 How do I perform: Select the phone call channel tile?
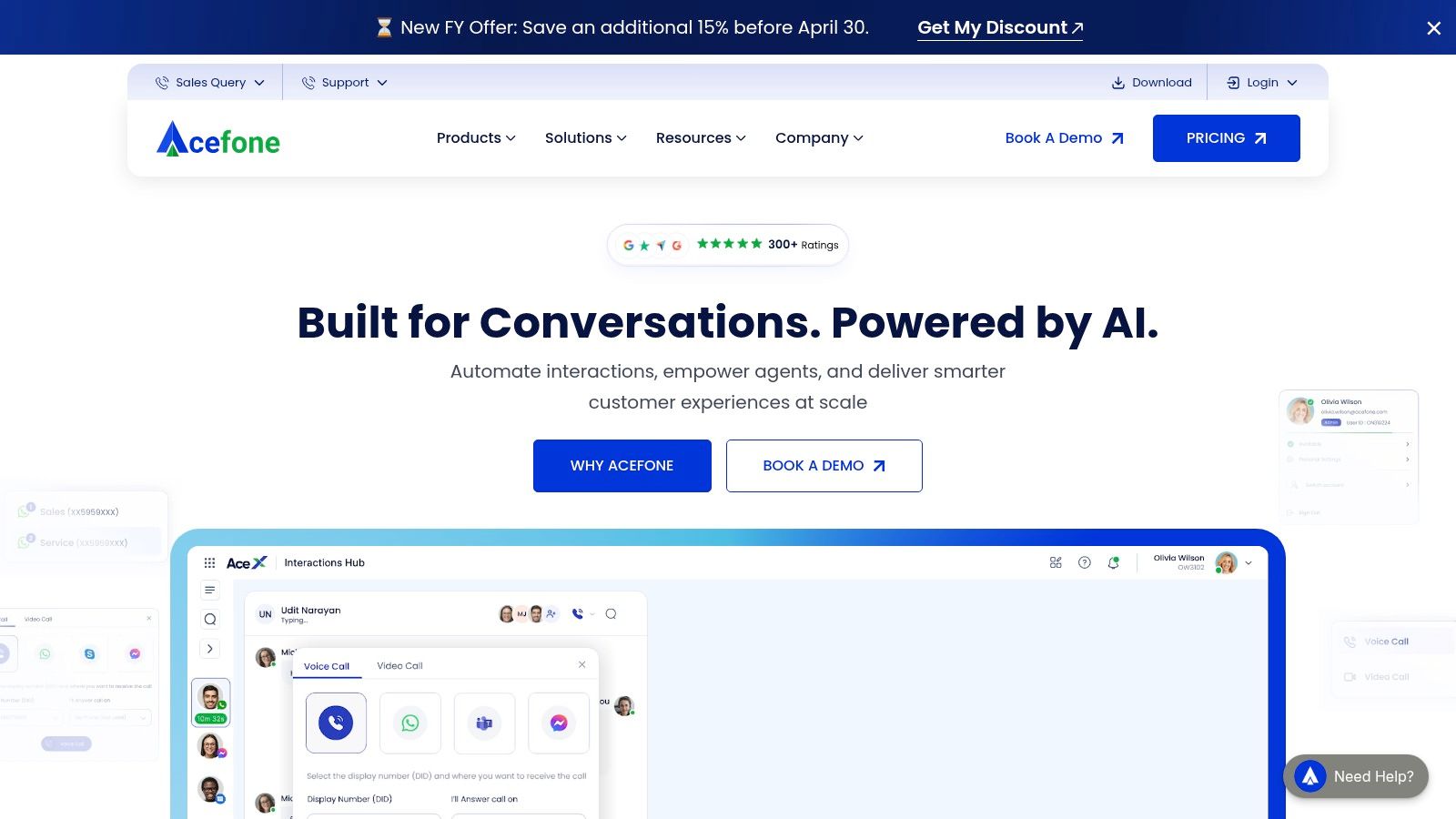336,723
